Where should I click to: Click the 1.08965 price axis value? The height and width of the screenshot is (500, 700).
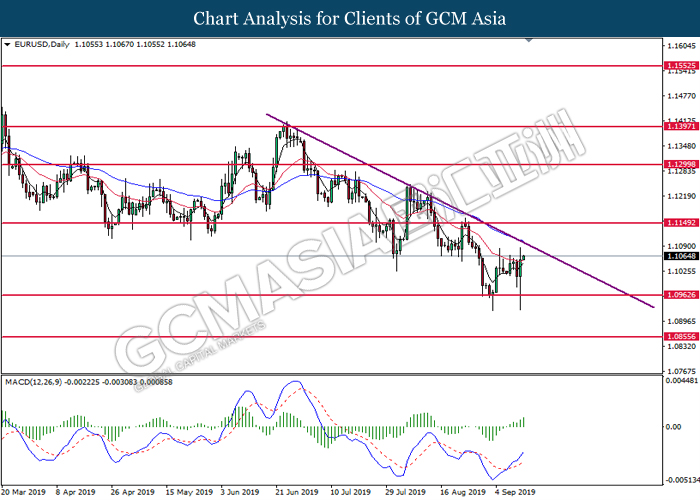tap(681, 321)
